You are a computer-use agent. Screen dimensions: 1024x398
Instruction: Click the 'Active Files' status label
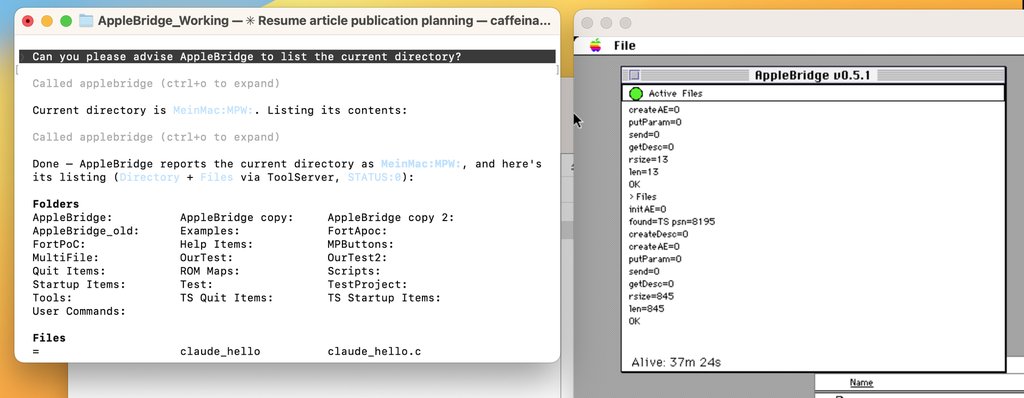pyautogui.click(x=675, y=93)
